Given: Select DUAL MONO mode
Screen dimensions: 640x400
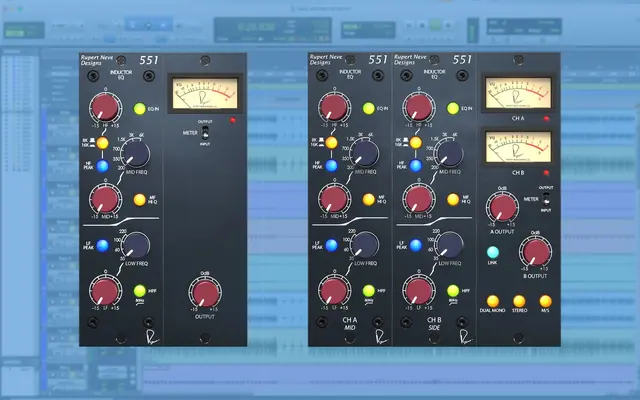Looking at the screenshot, I should pos(493,301).
